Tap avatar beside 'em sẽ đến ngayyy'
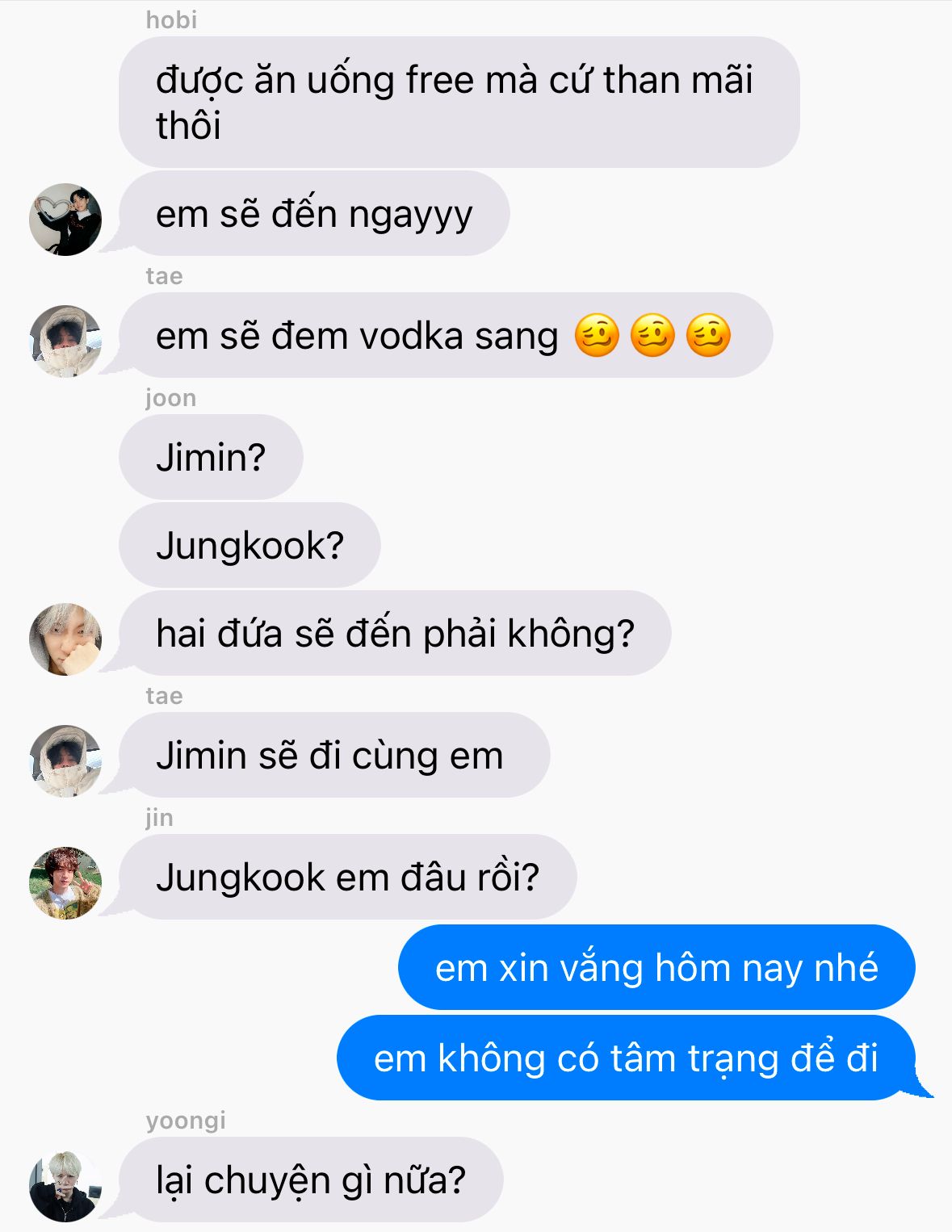This screenshot has height=1232, width=952. 65,220
